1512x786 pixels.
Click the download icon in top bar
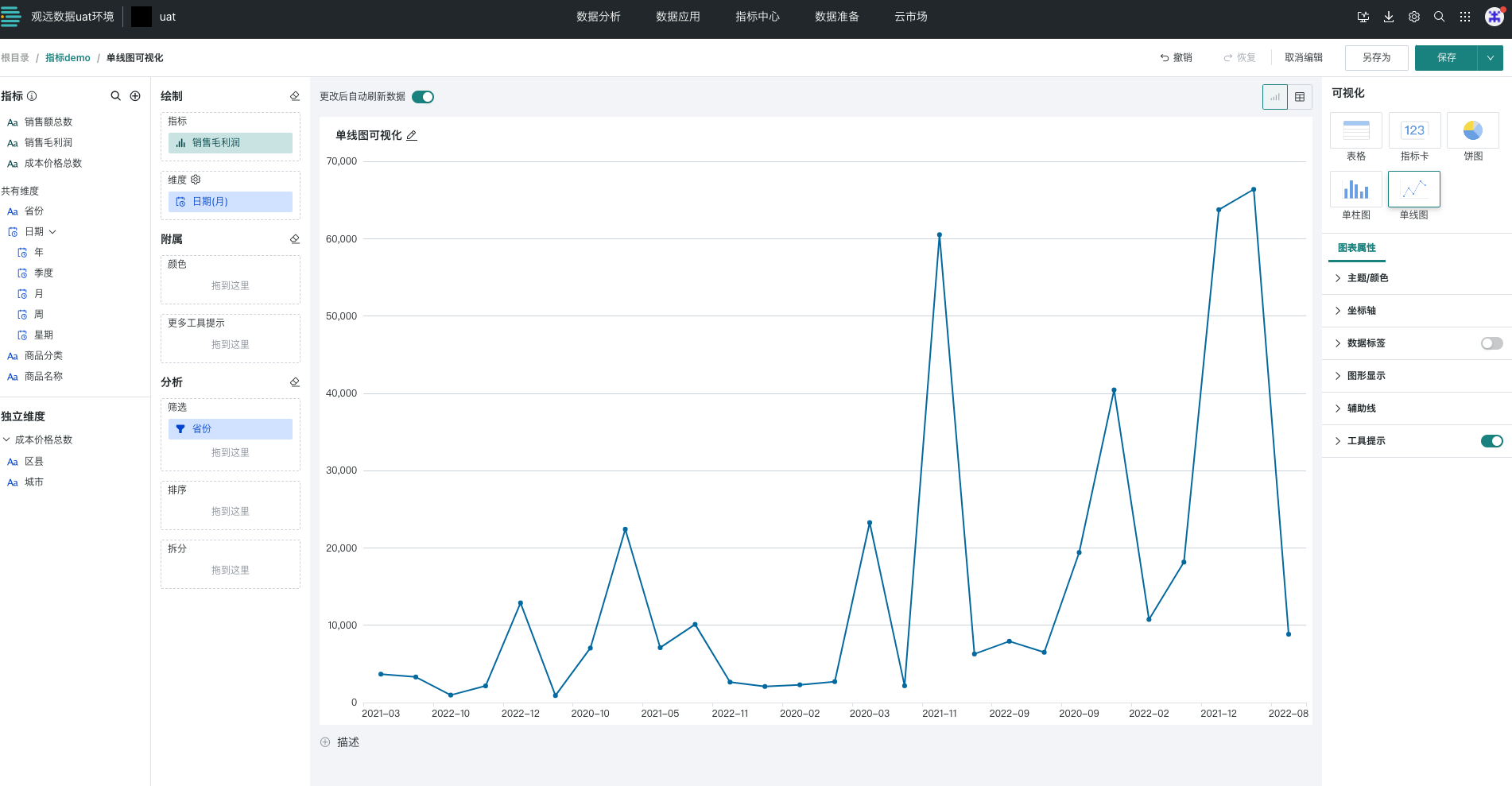(x=1388, y=17)
